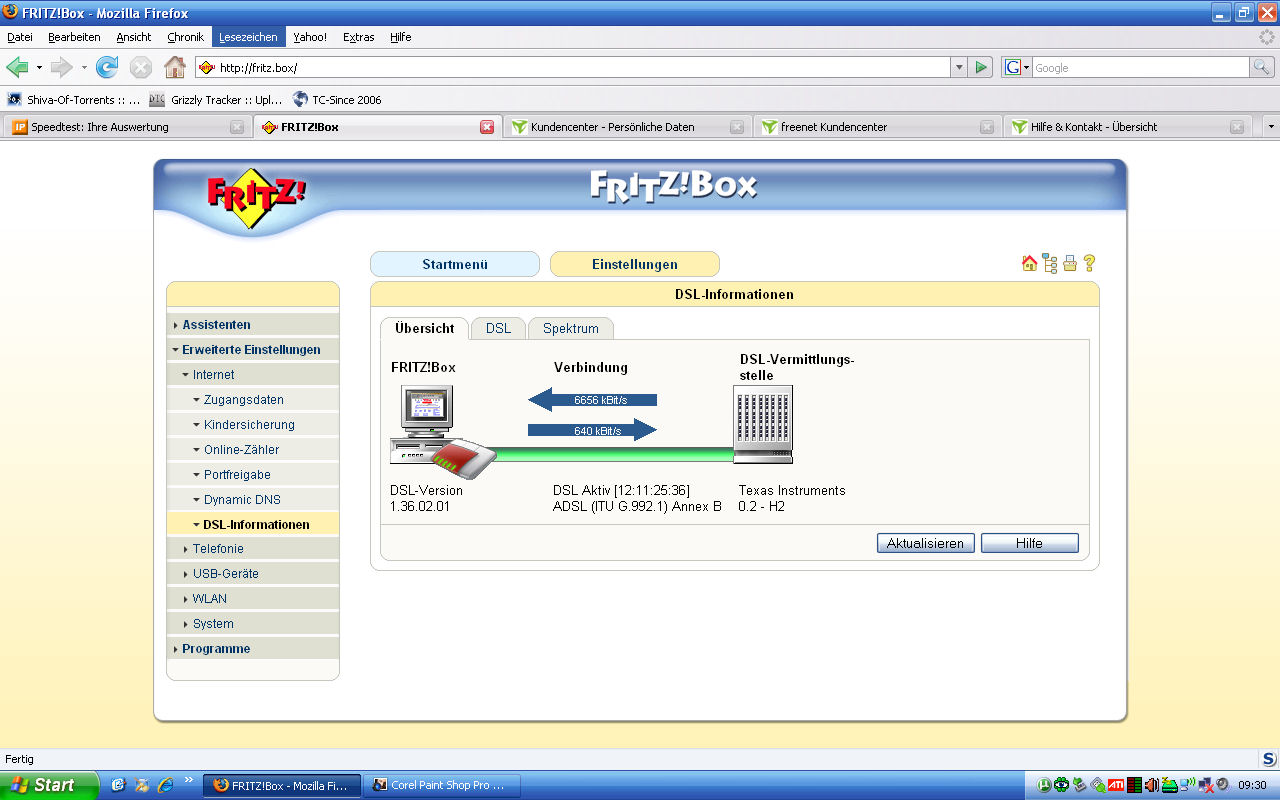Reload the page with the refresh icon

107,67
